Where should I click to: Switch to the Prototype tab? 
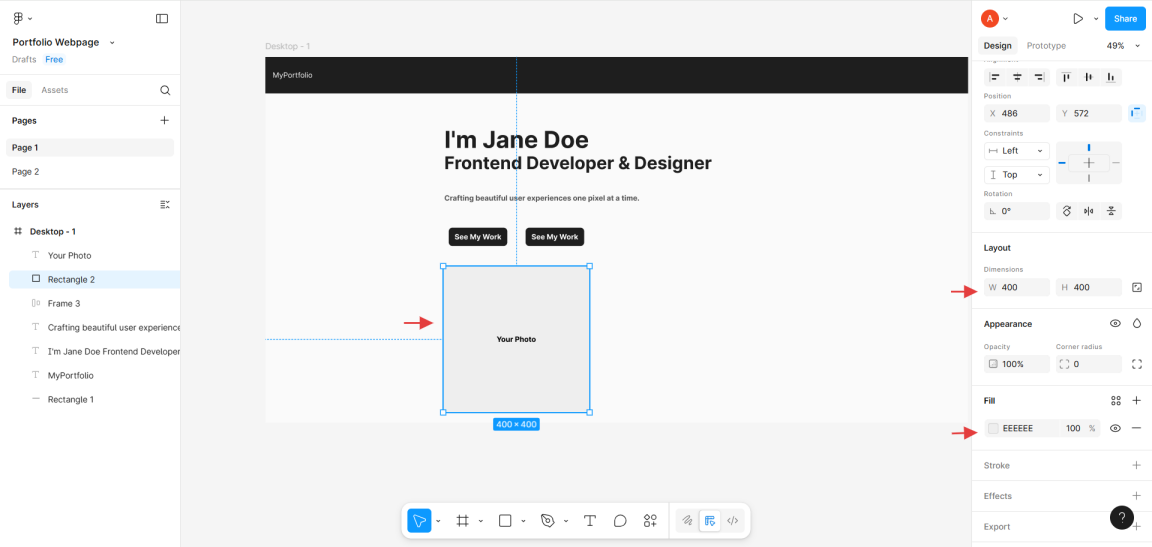1046,46
